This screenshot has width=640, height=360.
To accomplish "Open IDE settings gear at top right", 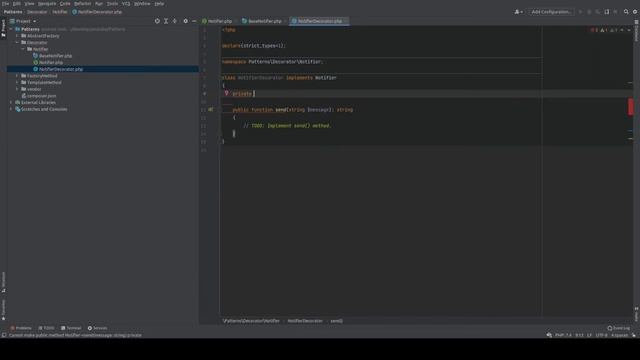I will point(635,12).
